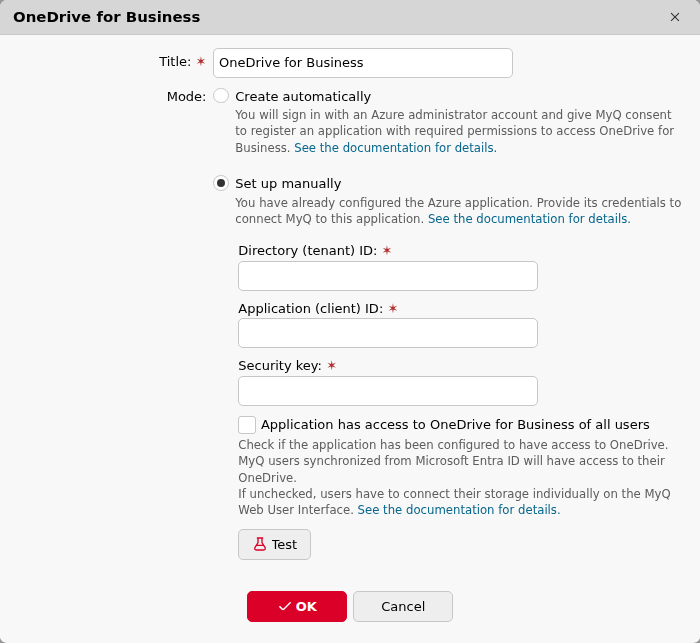Open documentation link under Create automatically
The width and height of the screenshot is (700, 643).
[x=395, y=148]
